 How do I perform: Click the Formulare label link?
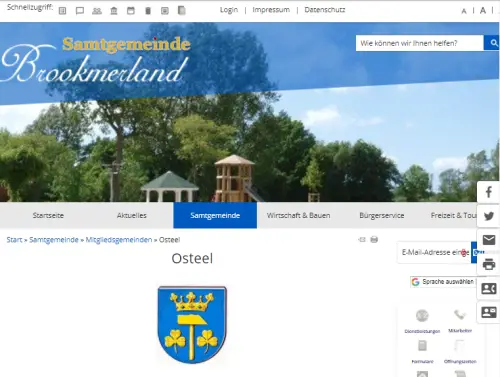pos(422,361)
